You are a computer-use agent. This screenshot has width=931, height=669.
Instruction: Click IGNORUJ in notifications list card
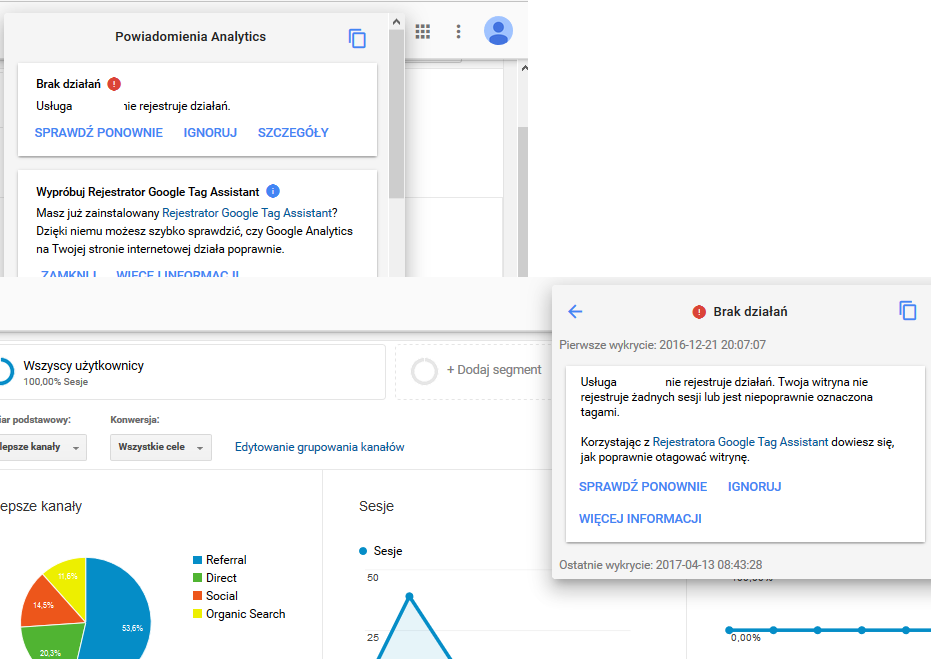(210, 133)
